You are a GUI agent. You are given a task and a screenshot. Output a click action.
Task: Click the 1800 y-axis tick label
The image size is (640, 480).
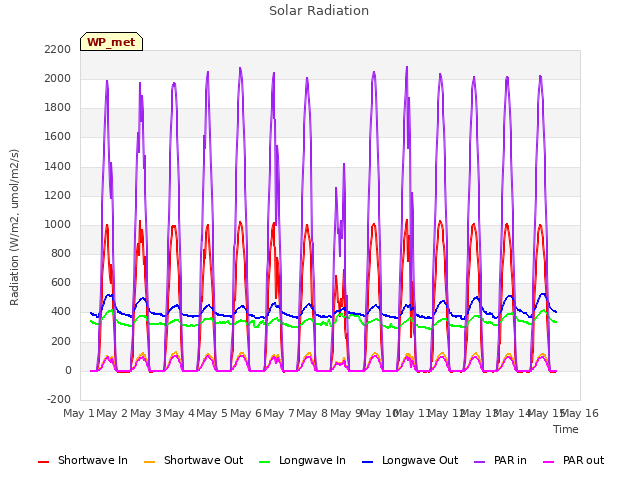pos(58,108)
